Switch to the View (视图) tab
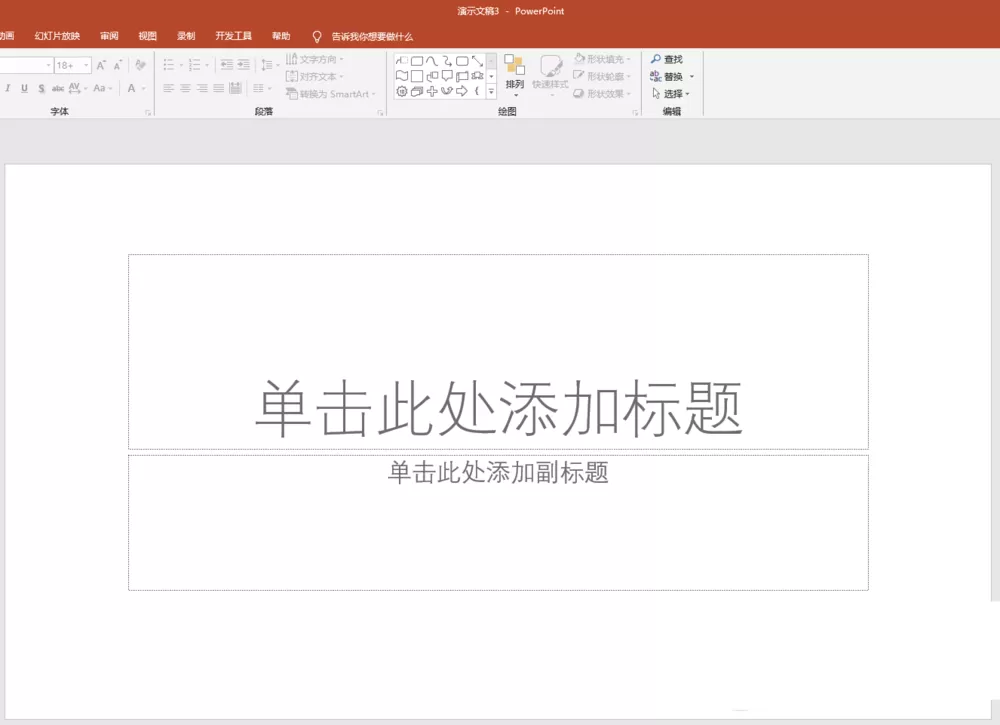The image size is (1000, 725). [x=147, y=36]
